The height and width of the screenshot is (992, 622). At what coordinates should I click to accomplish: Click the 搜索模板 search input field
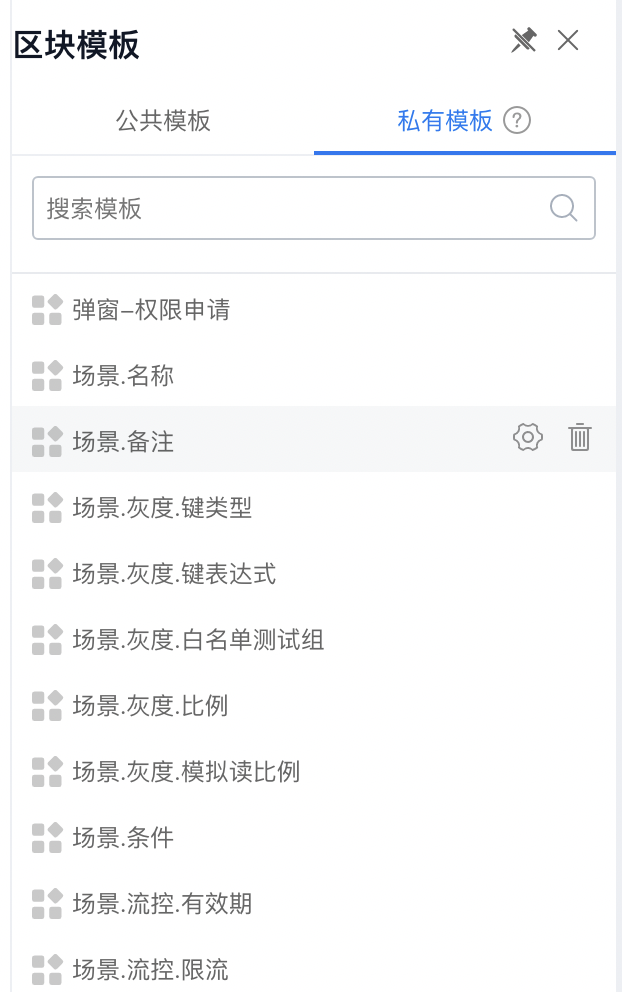[x=250, y=208]
